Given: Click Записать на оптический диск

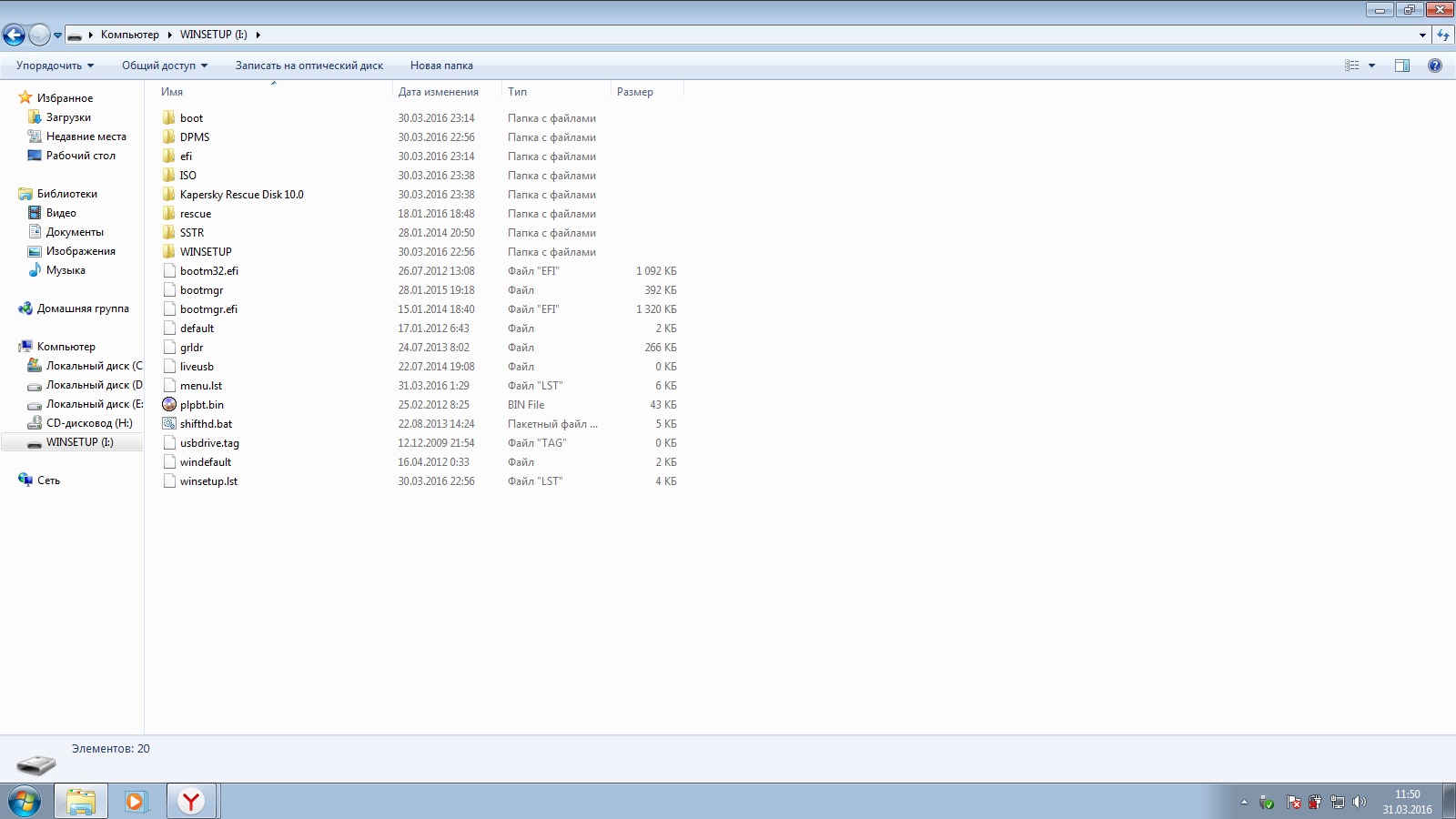Looking at the screenshot, I should tap(309, 66).
